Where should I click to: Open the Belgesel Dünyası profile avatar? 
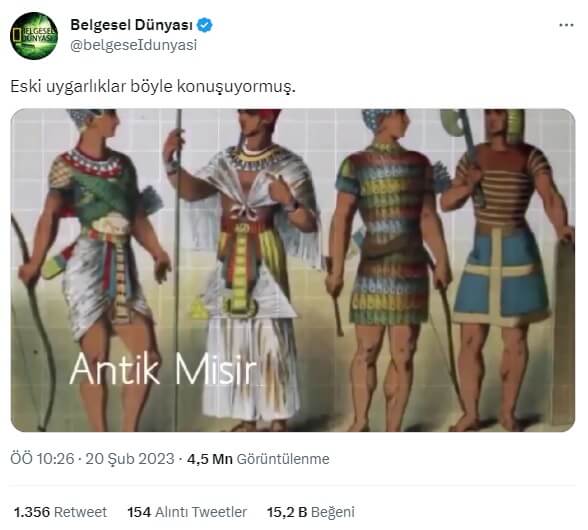click(x=34, y=36)
